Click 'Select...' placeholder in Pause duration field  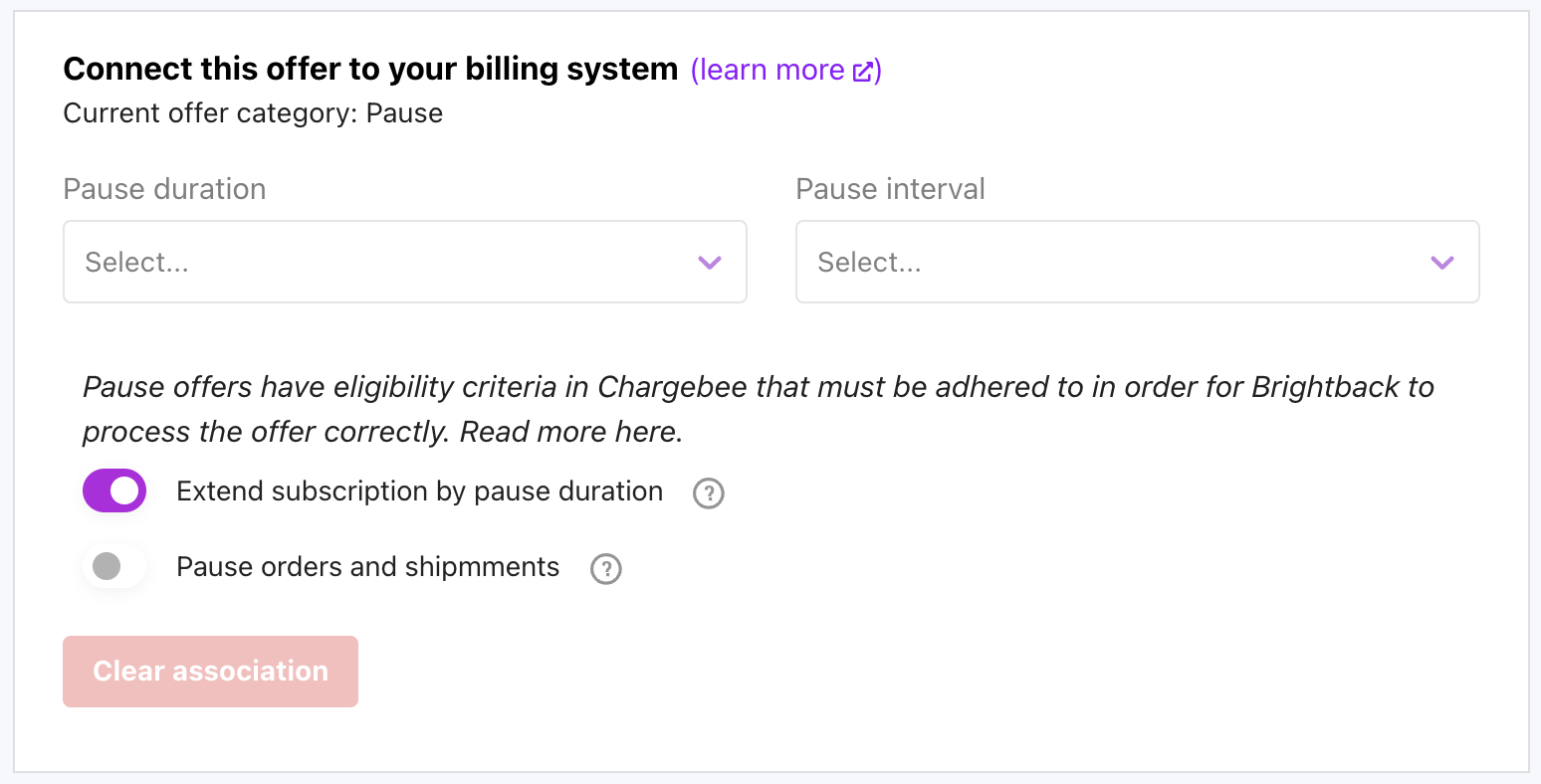(x=136, y=263)
